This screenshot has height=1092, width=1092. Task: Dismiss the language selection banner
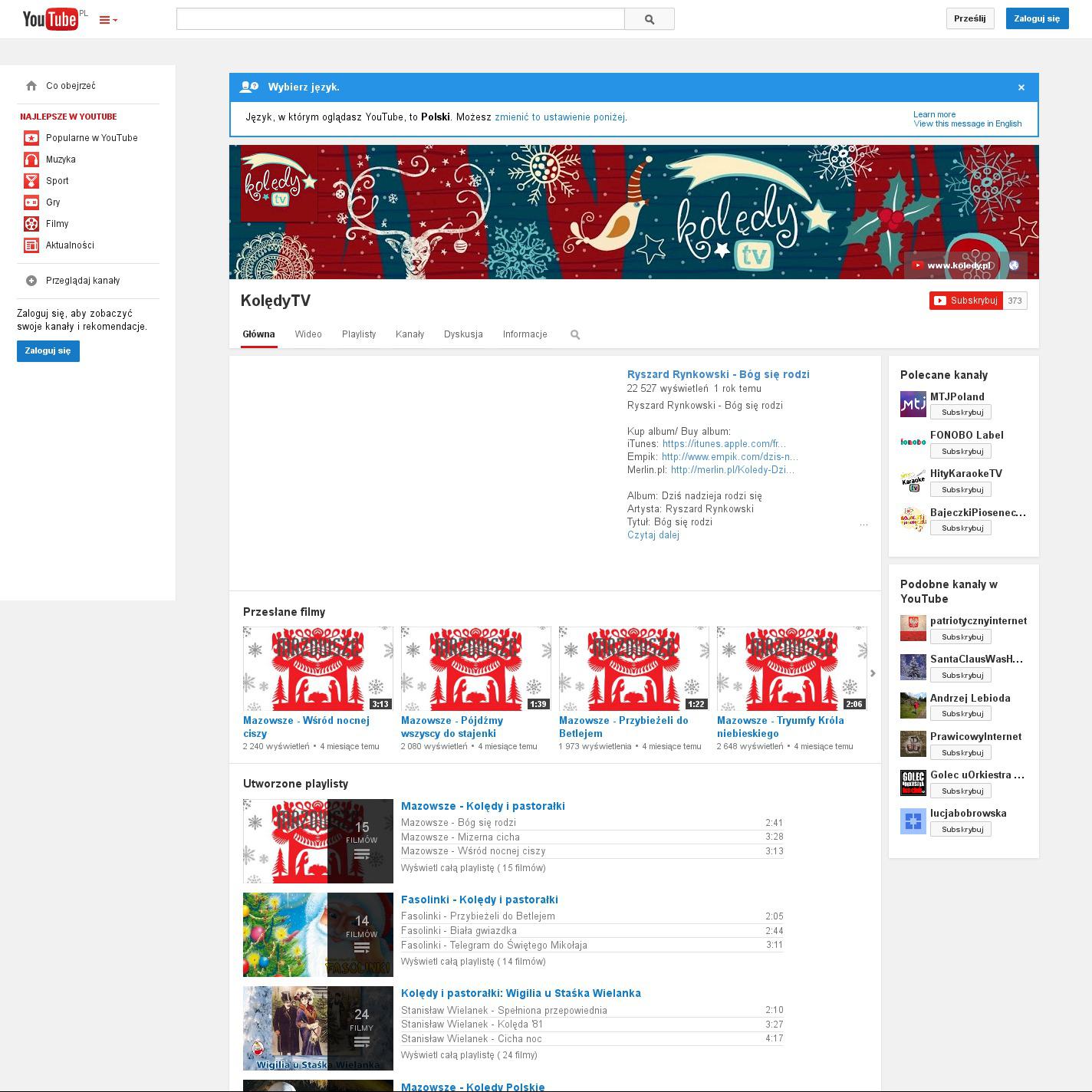click(1021, 87)
